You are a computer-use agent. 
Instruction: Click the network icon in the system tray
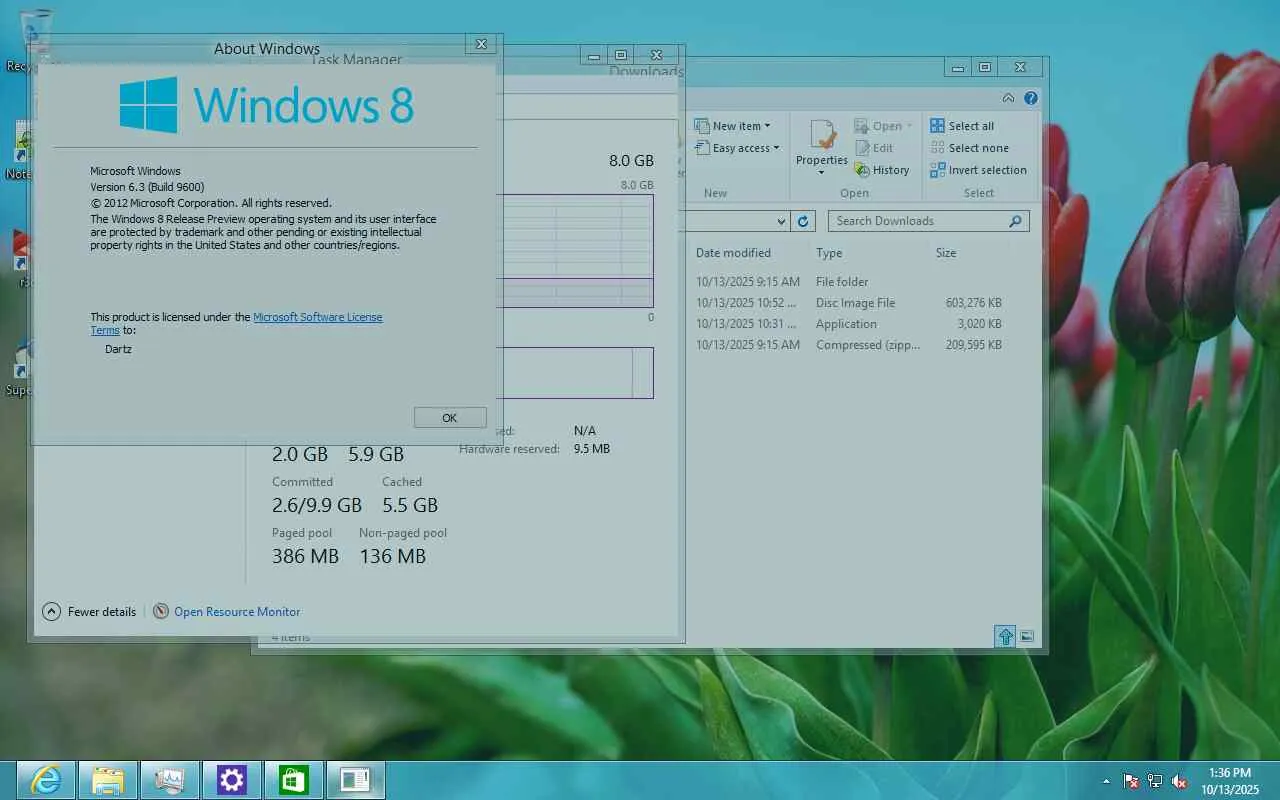(x=1155, y=781)
